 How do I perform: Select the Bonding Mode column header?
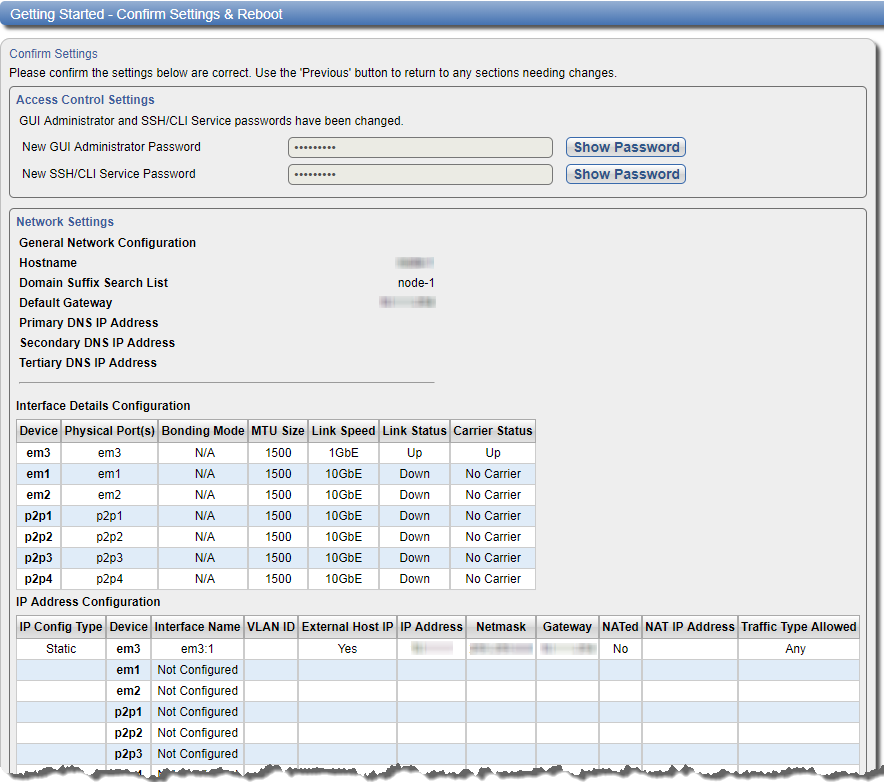click(203, 431)
